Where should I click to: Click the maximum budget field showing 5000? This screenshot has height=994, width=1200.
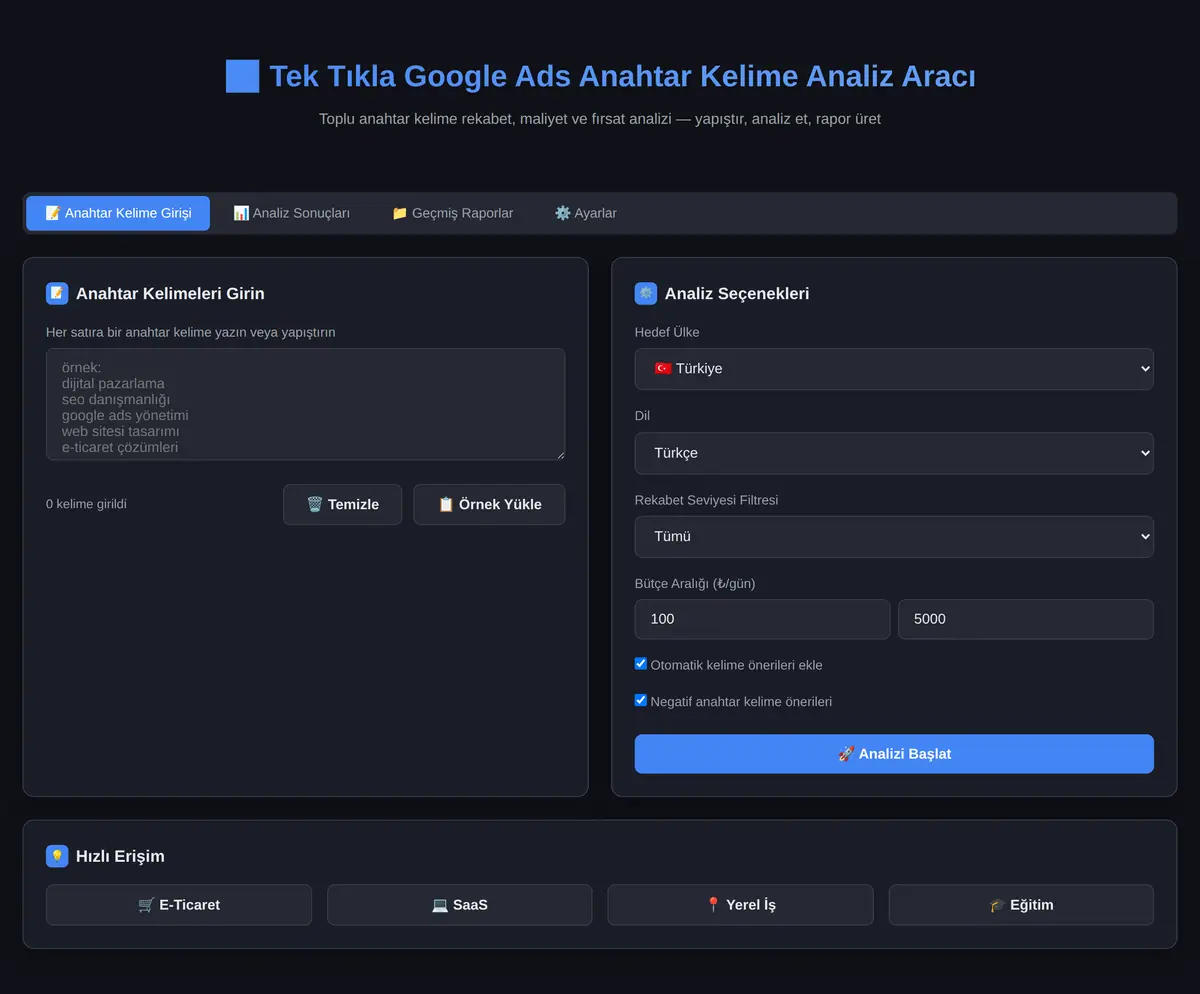1026,619
